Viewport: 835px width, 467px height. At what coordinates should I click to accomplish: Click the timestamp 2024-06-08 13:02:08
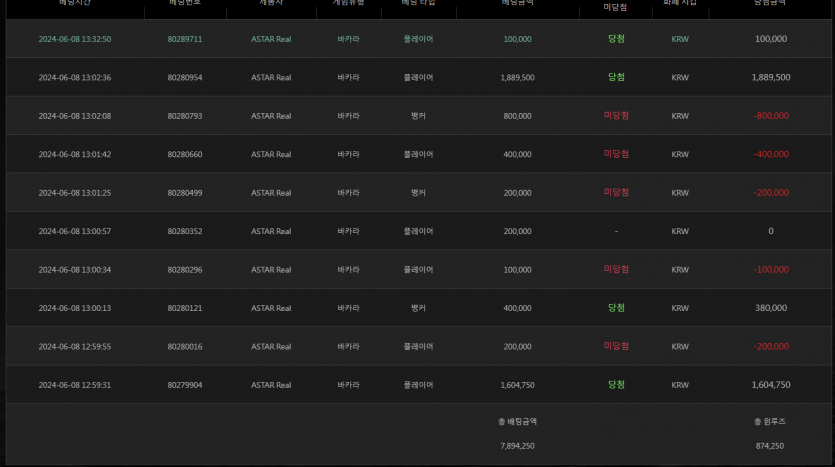click(x=75, y=116)
